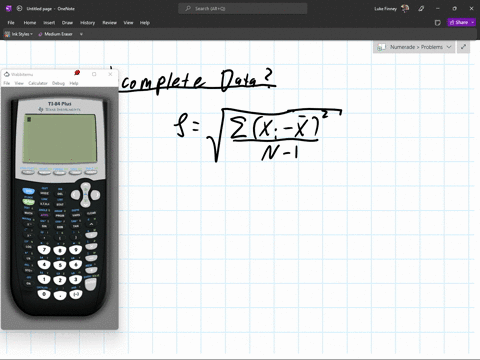Click the calculator's number 3 key

click(x=76, y=279)
